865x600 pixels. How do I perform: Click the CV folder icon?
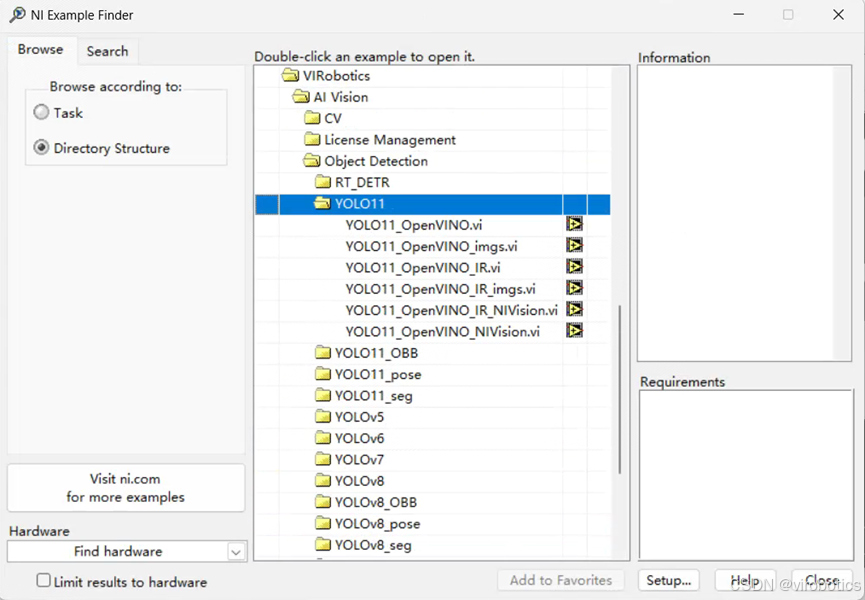tap(312, 118)
